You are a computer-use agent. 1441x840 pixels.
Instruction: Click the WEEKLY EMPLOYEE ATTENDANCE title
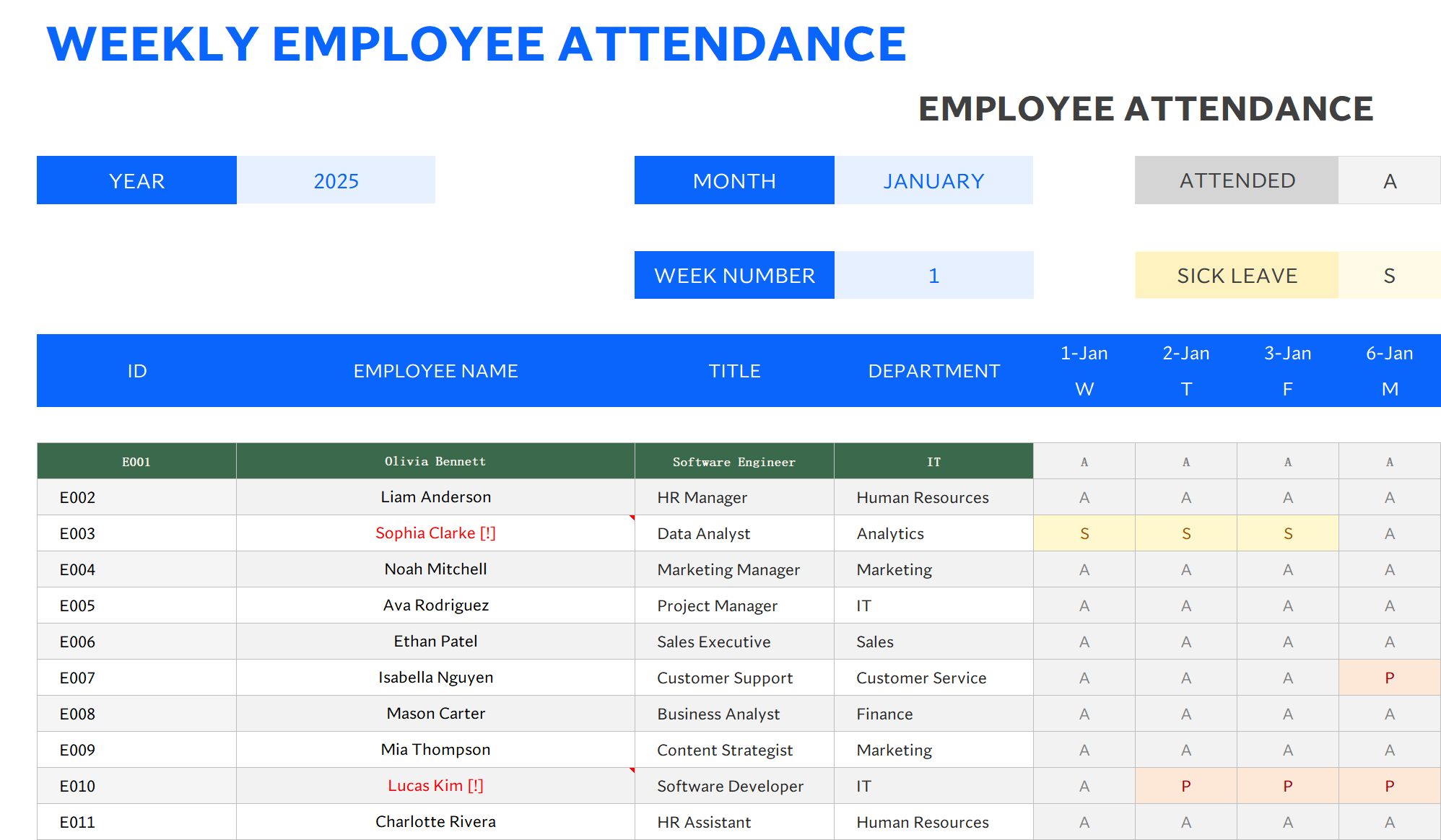[476, 44]
